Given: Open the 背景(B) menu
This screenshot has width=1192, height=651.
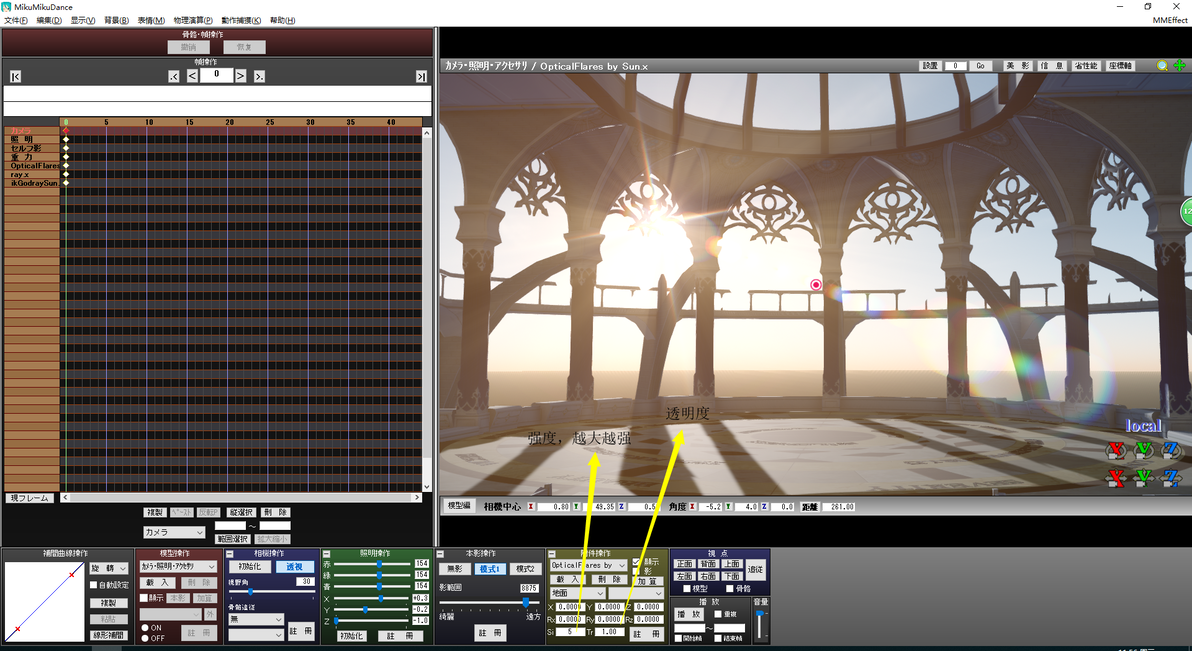Looking at the screenshot, I should click(116, 21).
